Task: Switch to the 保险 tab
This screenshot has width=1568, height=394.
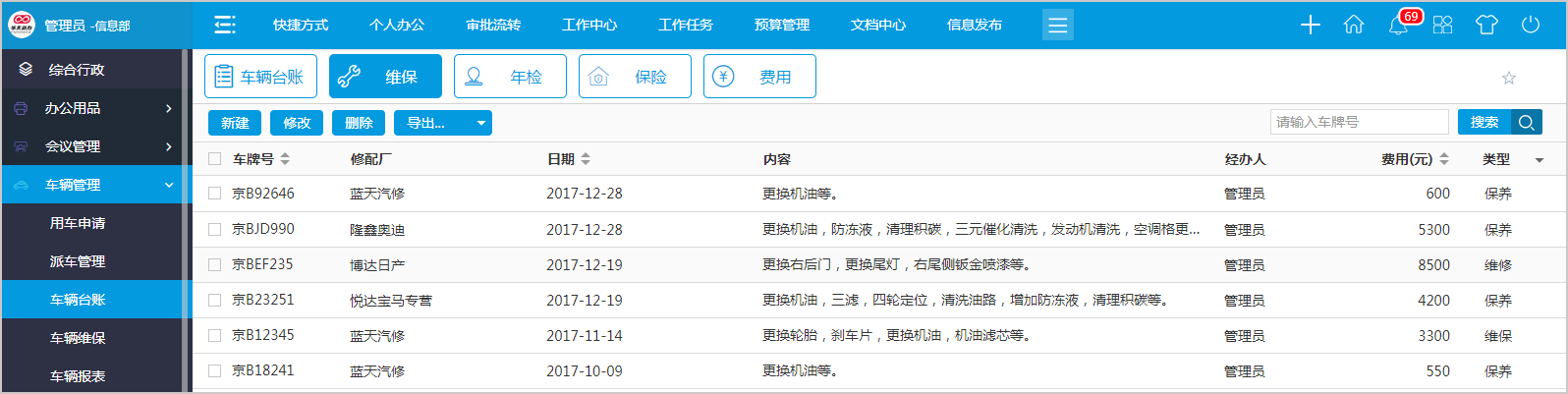Action: tap(635, 77)
